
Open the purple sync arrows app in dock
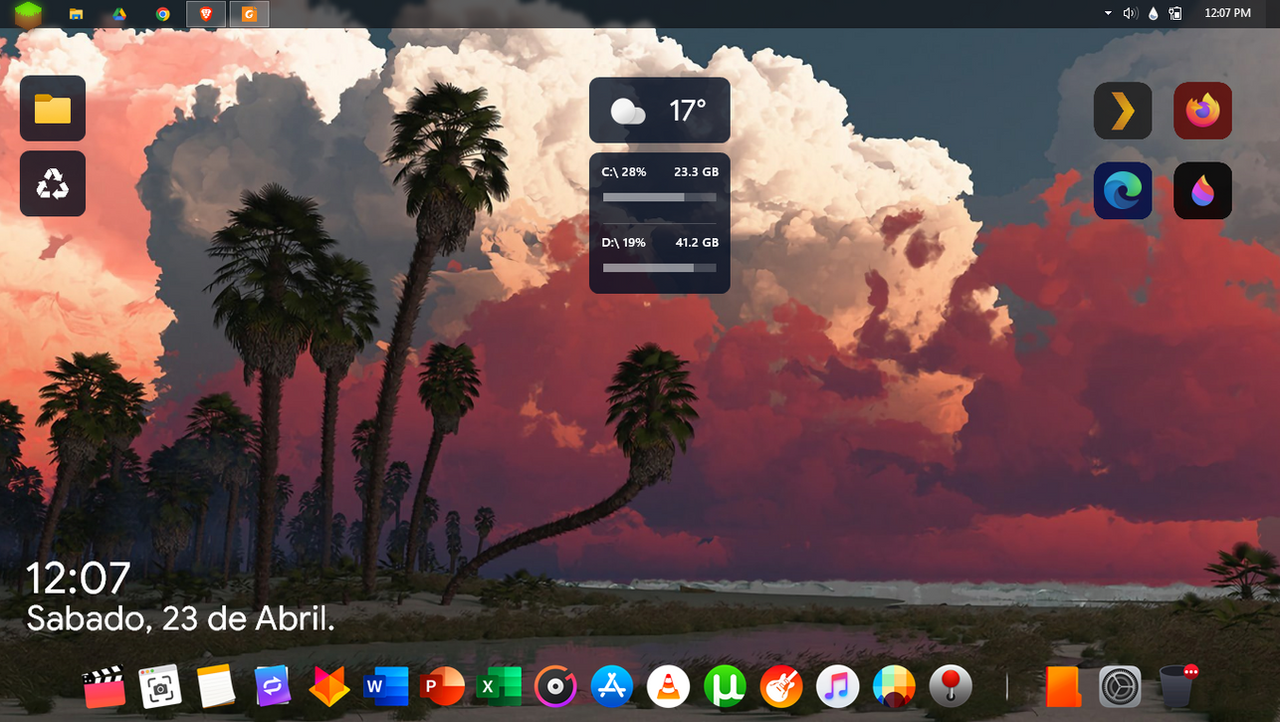272,686
